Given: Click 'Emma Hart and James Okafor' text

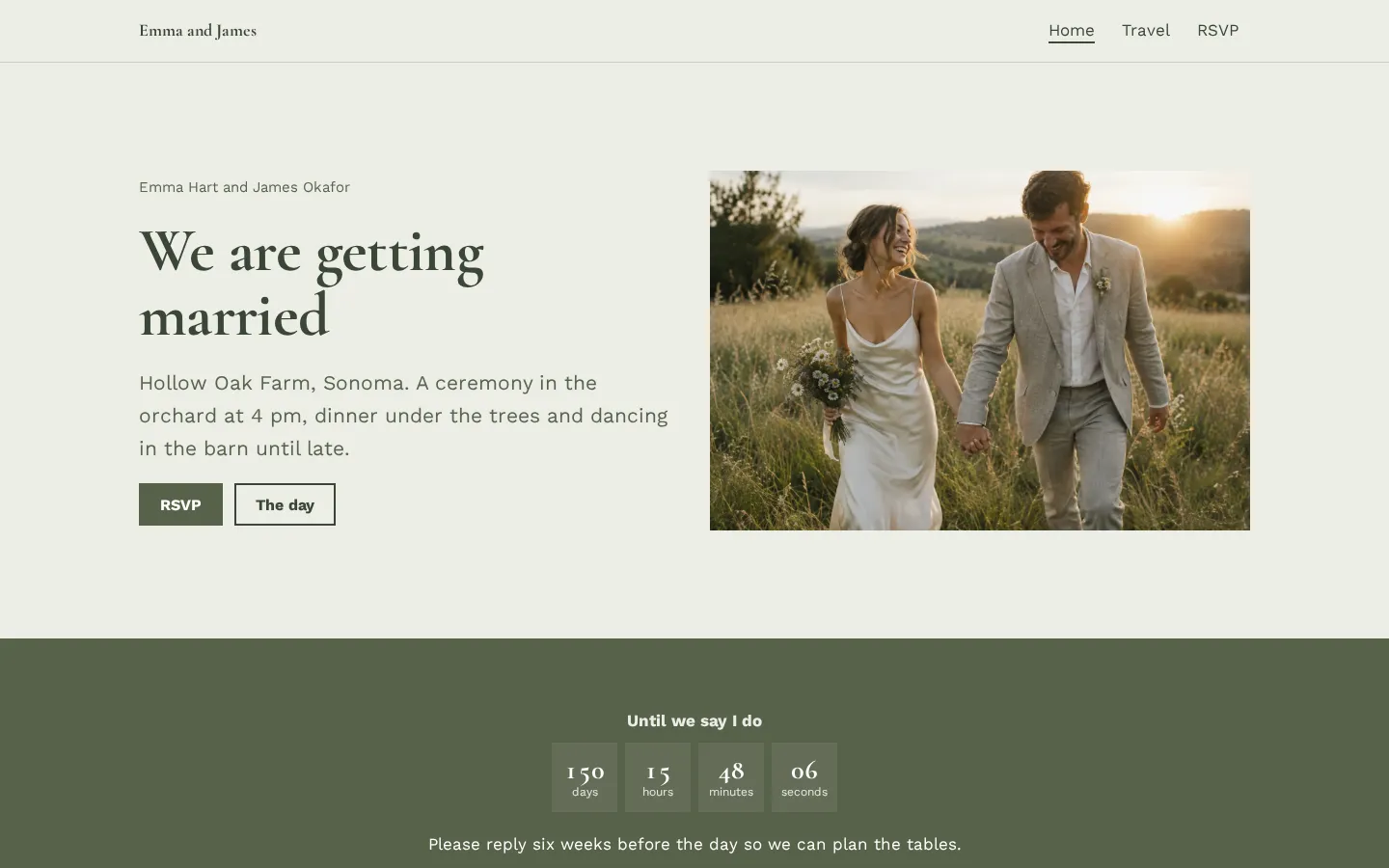Looking at the screenshot, I should [x=244, y=187].
